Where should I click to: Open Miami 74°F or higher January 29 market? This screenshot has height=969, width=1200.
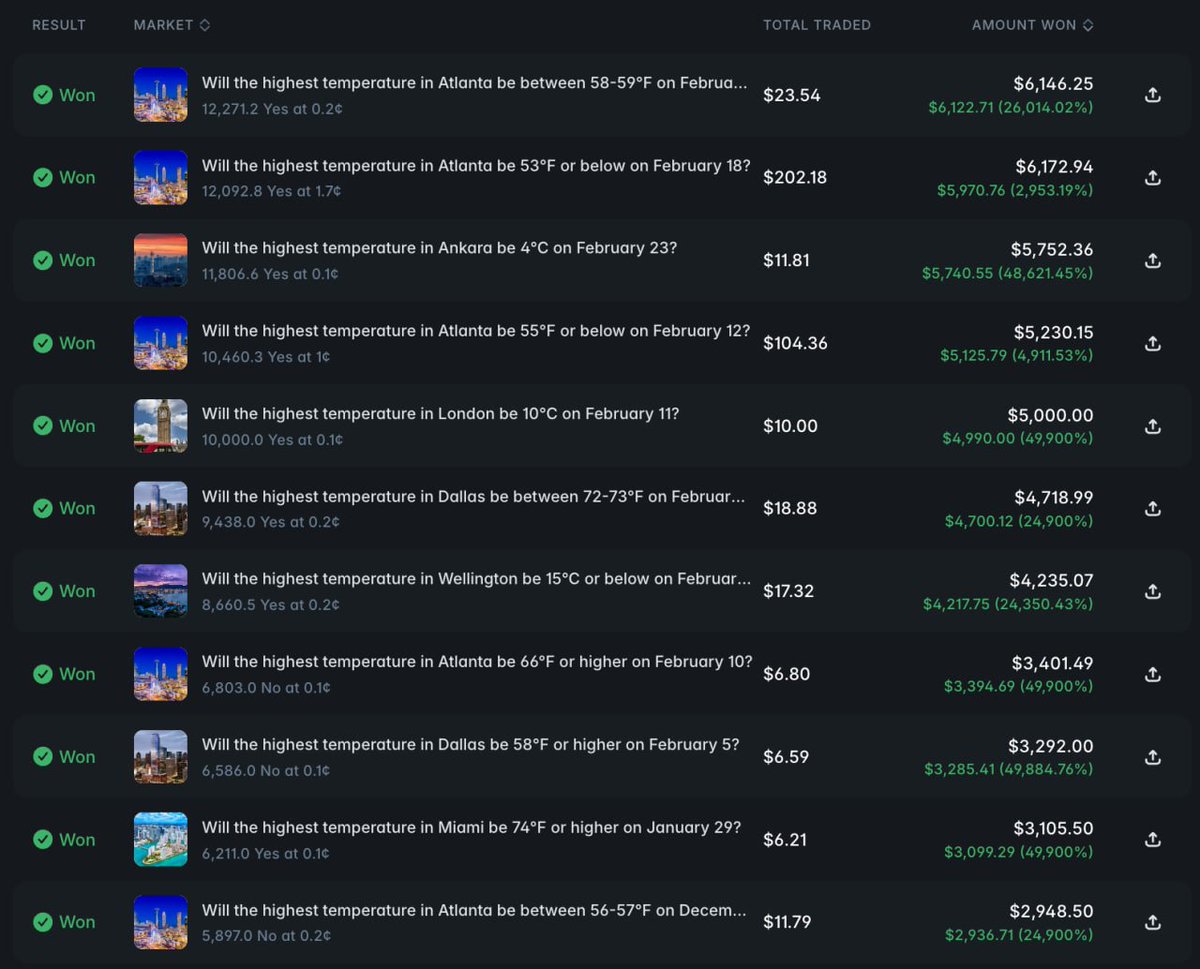click(472, 828)
